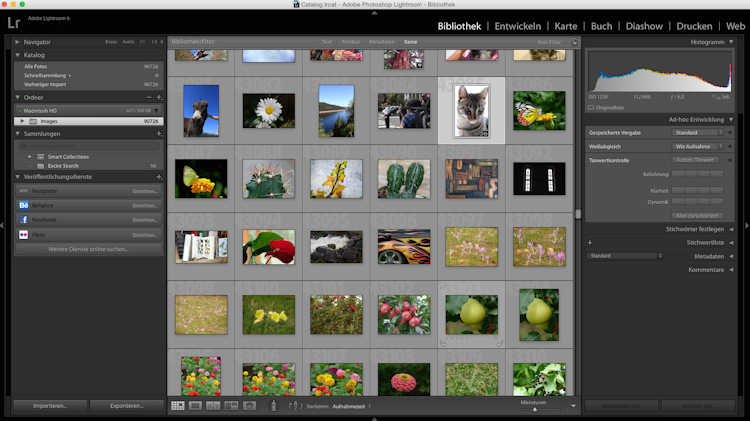Collapse the Histogramm panel
Screen dimensions: 750x421
pyautogui.click(x=731, y=42)
